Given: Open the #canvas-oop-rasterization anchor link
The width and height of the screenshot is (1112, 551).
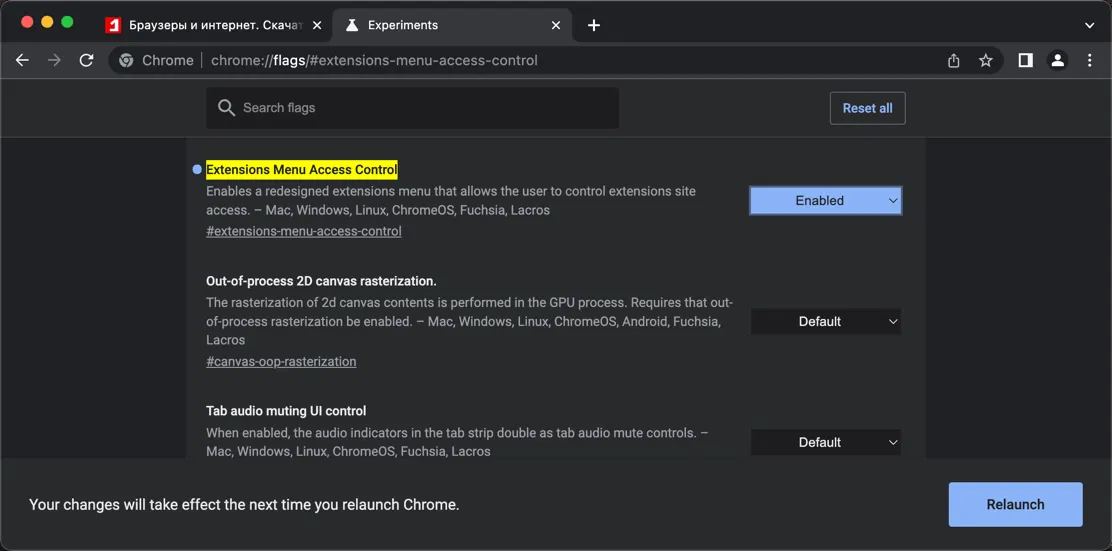Looking at the screenshot, I should [x=281, y=361].
